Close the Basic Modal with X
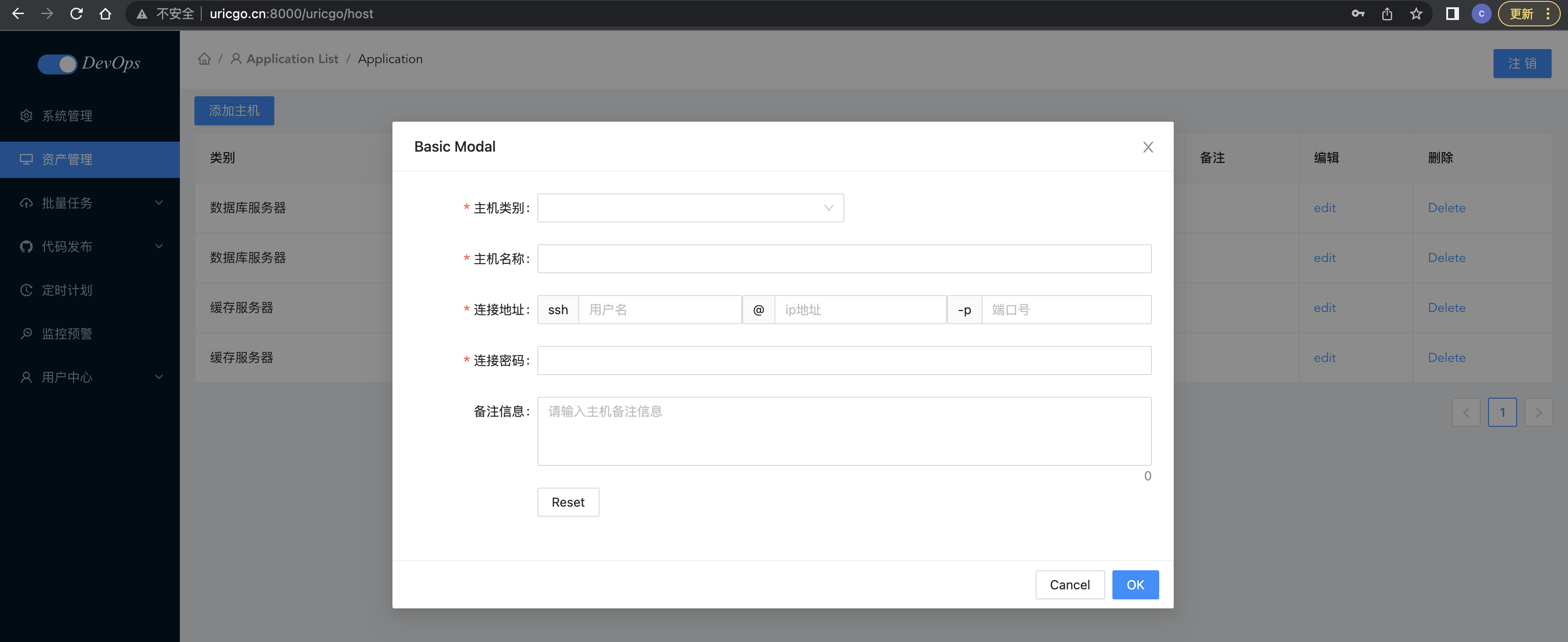1568x642 pixels. pos(1147,147)
